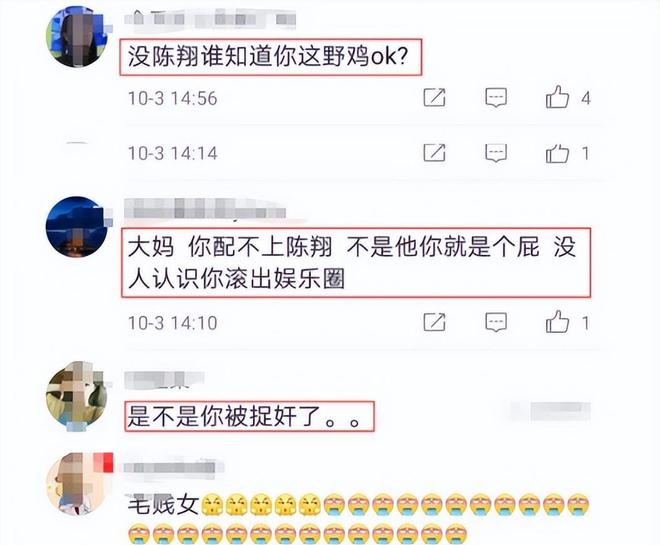Share the comment posted at 14:14
Image resolution: width=660 pixels, height=545 pixels.
coord(434,153)
